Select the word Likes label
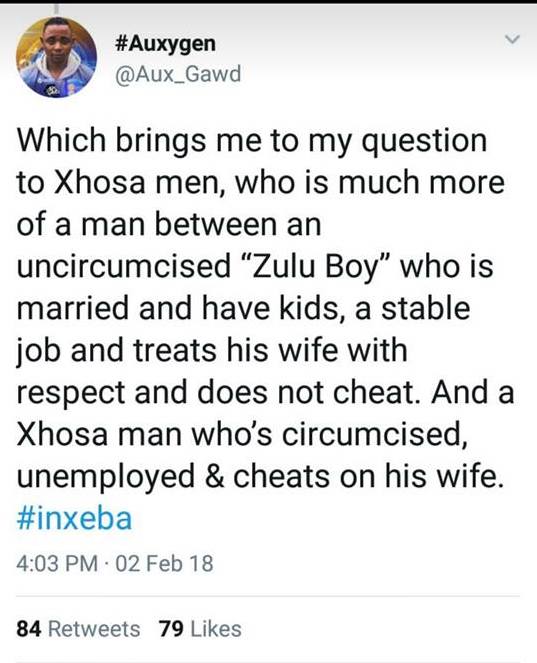 tap(216, 629)
